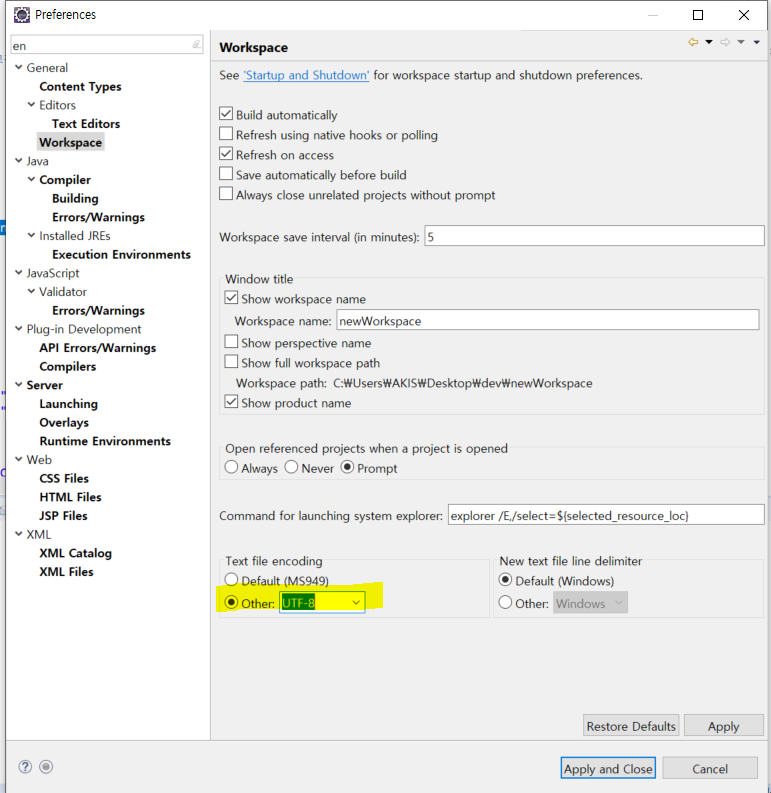Toggle Show workspace name checkbox

click(231, 297)
